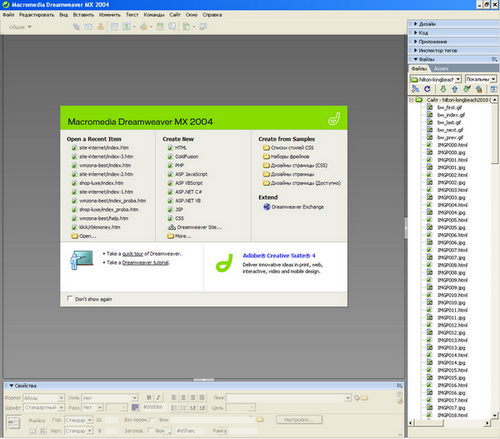Align text right in Properties panel
Screen dimensions: 500x439
click(x=192, y=397)
